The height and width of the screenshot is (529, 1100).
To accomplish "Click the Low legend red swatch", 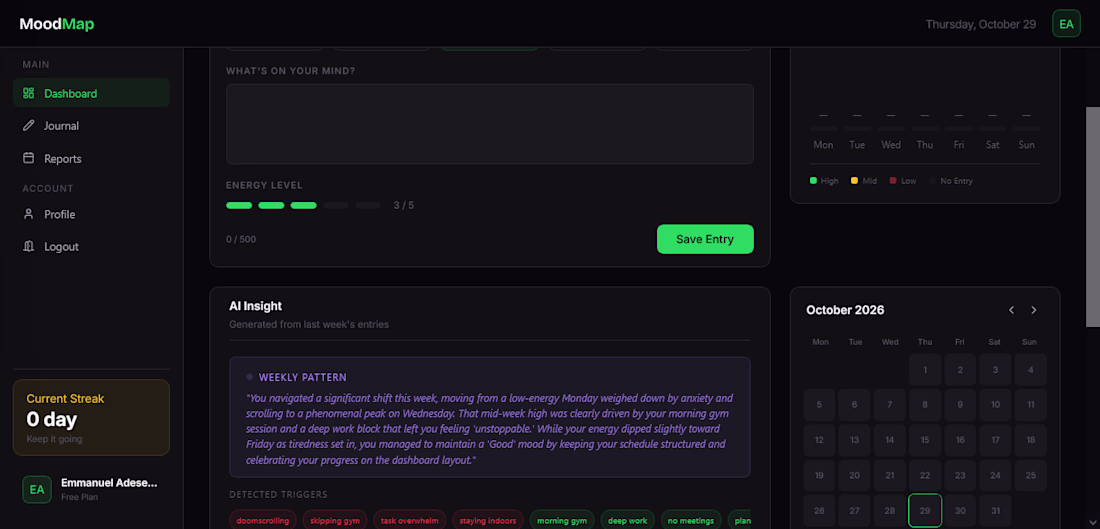I will (x=892, y=180).
